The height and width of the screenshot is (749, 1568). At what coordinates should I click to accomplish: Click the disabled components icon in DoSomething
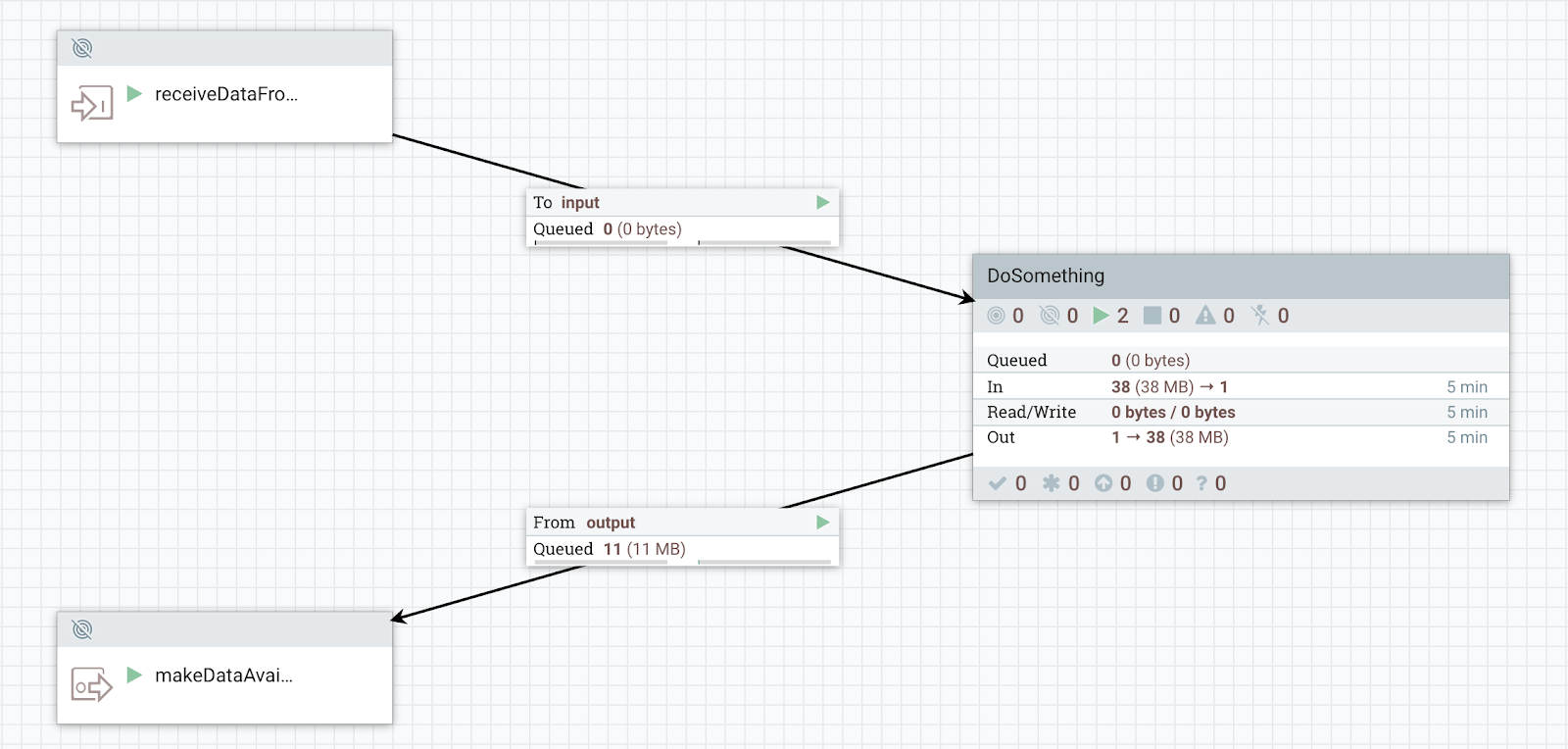[1260, 316]
